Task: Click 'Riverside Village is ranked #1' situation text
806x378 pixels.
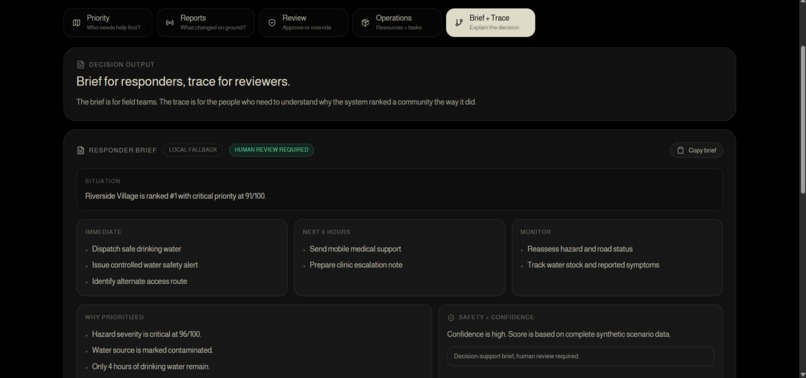Action: click(175, 196)
